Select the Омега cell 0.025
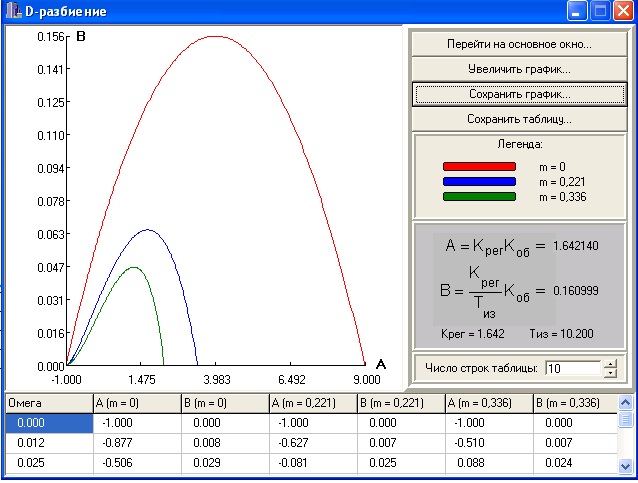 click(49, 463)
